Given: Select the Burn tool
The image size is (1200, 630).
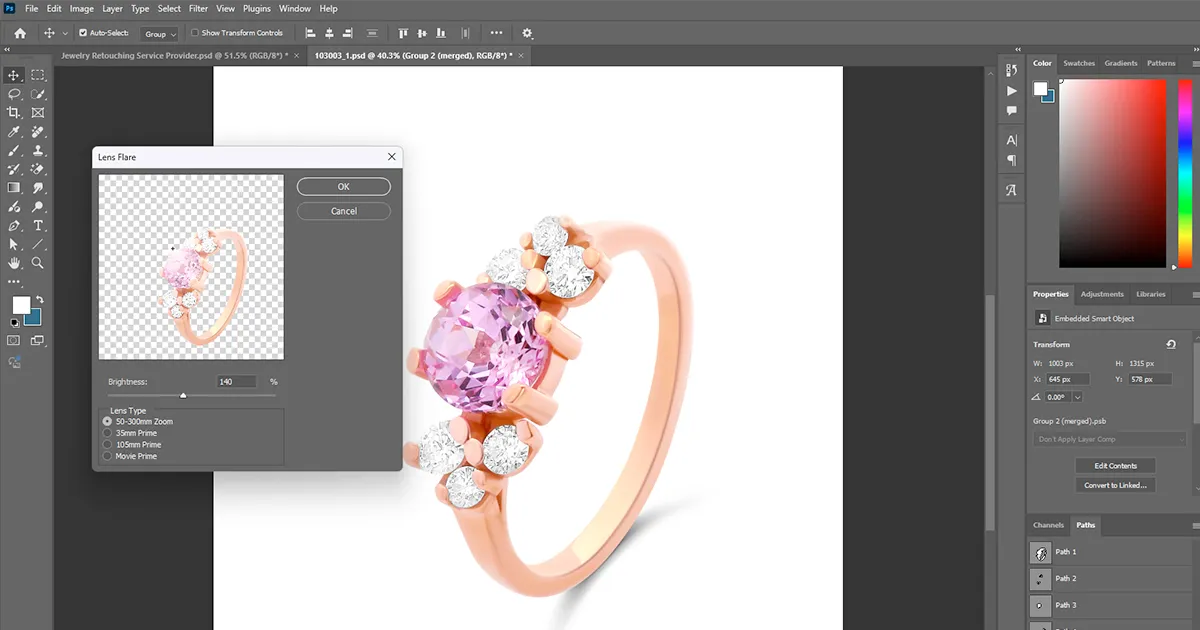Looking at the screenshot, I should click(x=14, y=207).
